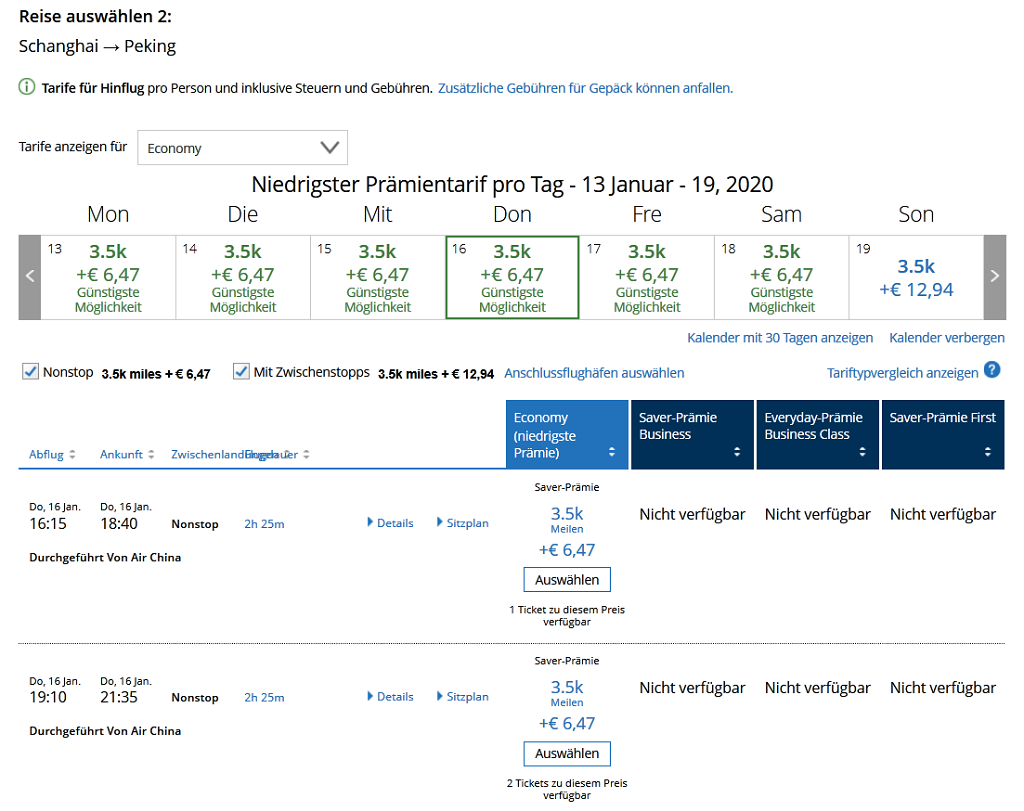Click the Anschlussflughäfen auswählen link
This screenshot has width=1024, height=811.
pos(594,373)
